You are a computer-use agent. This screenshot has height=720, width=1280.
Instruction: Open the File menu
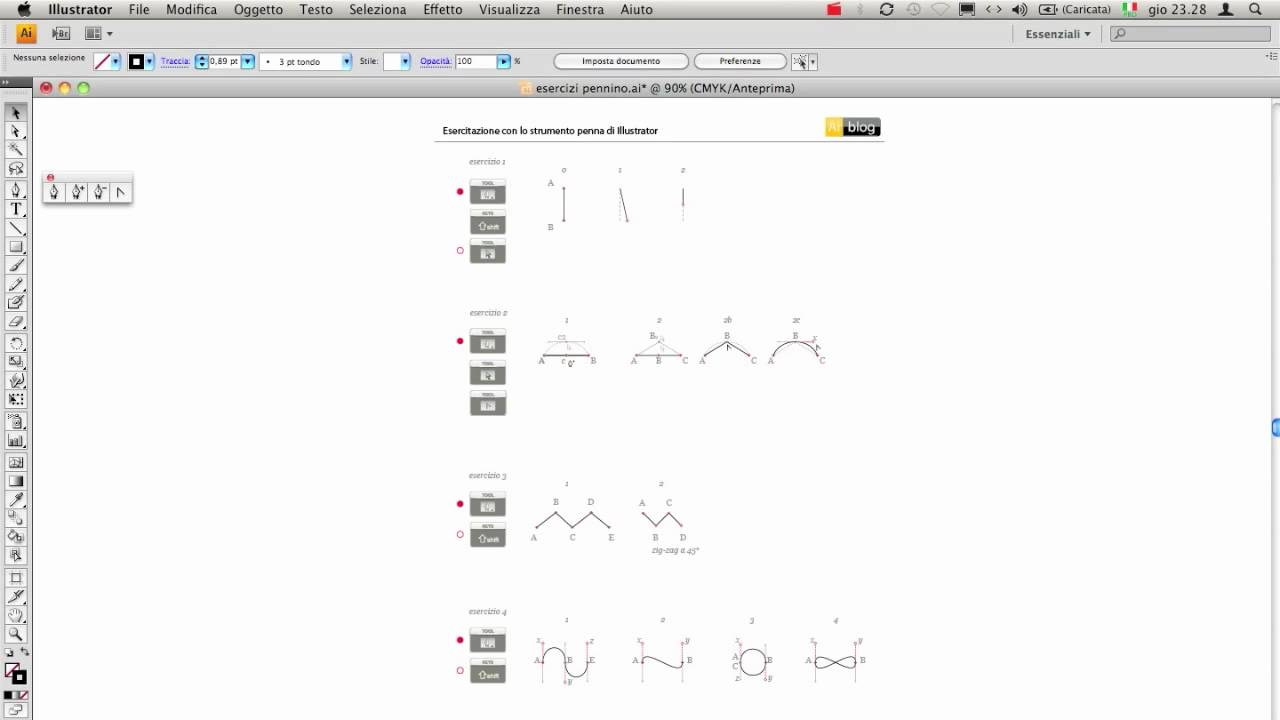click(139, 9)
